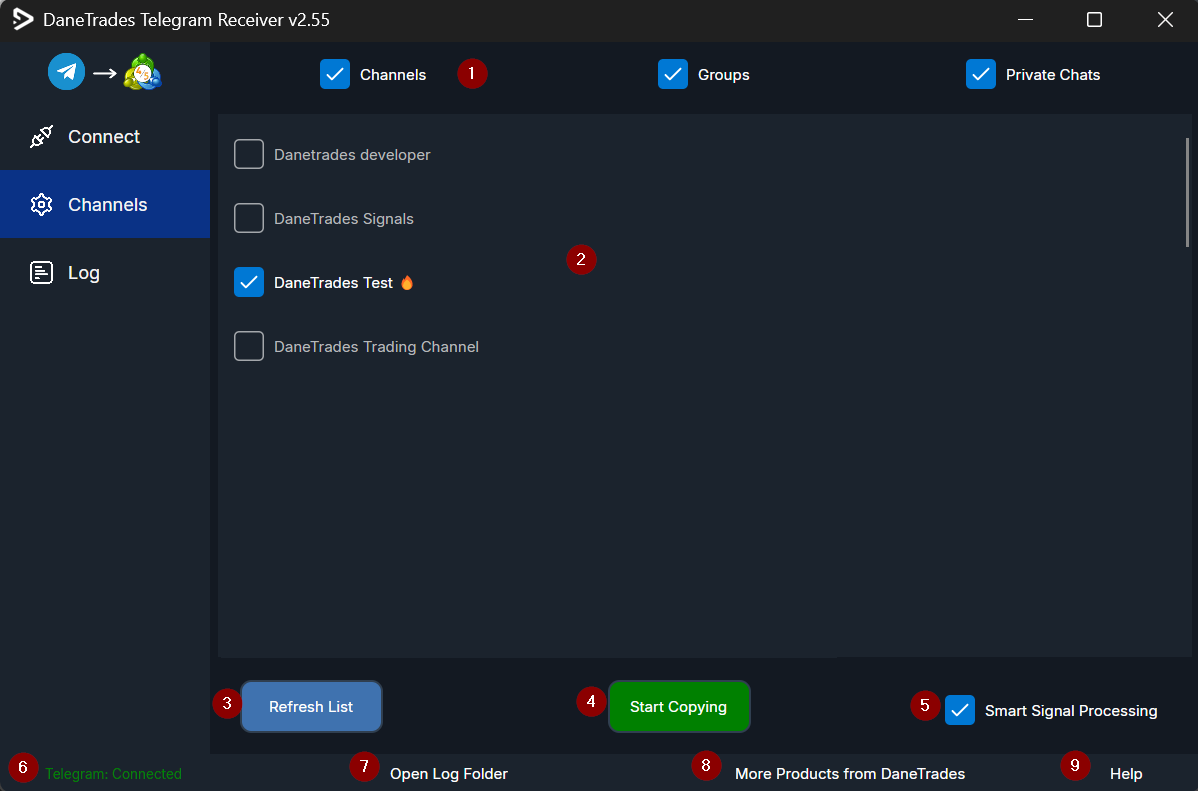The image size is (1198, 791).
Task: Click the Telegram: Connected status text
Action: [113, 774]
